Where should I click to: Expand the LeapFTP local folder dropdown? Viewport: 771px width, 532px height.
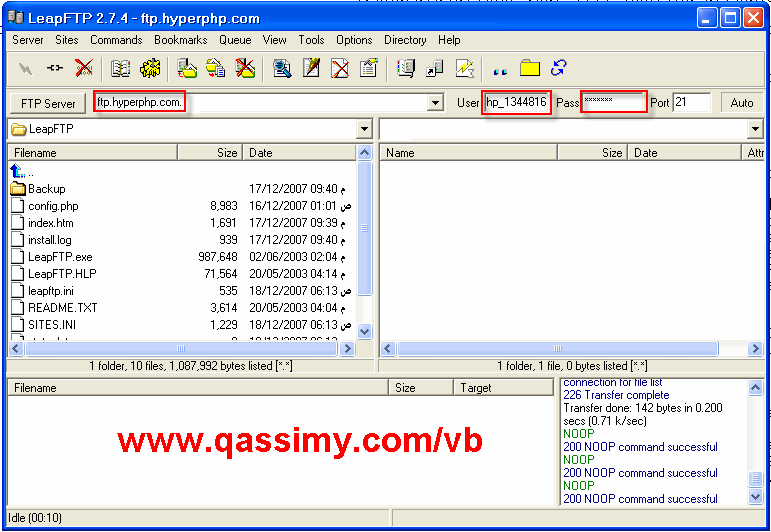click(x=364, y=129)
